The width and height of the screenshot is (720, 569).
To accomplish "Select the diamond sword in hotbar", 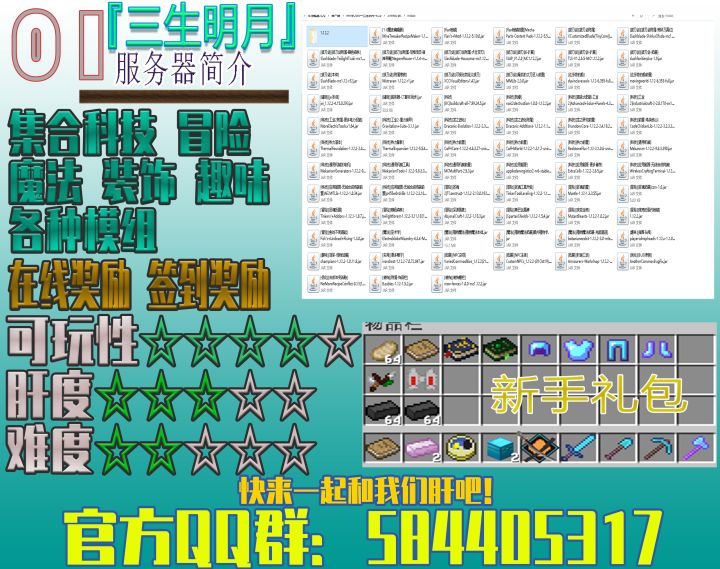I will (x=578, y=448).
